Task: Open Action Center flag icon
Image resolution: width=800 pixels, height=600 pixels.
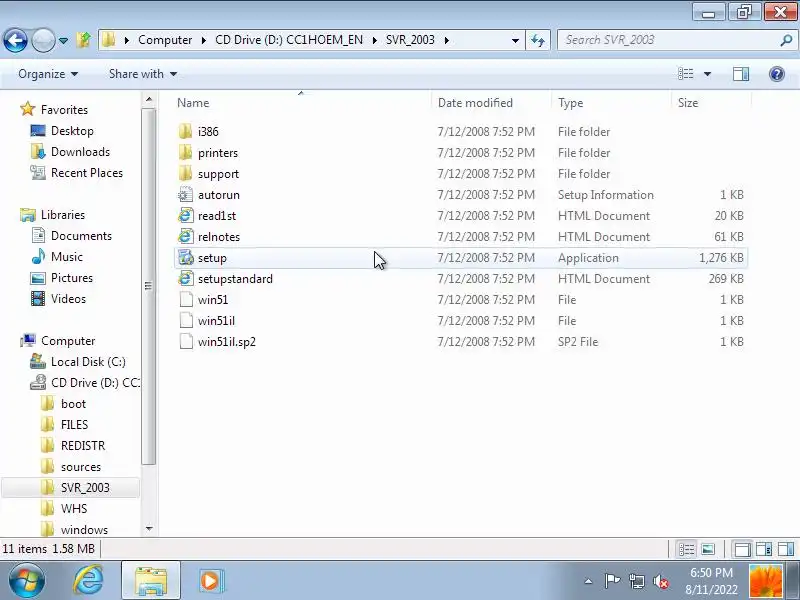Action: point(612,581)
